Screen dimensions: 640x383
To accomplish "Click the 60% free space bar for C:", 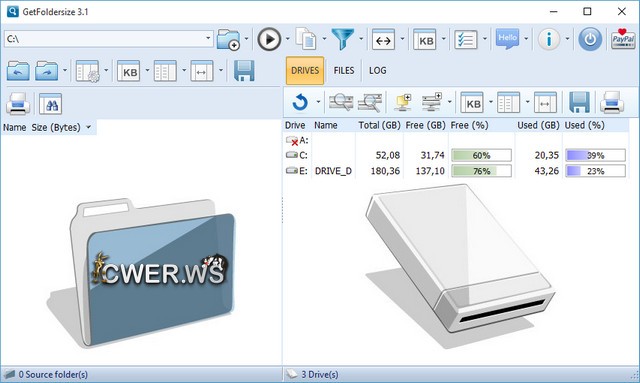I will coord(481,155).
